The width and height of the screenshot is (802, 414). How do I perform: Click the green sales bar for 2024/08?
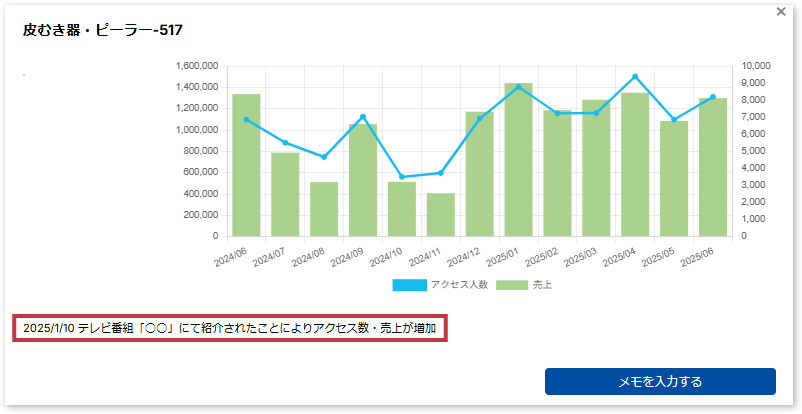[x=324, y=210]
